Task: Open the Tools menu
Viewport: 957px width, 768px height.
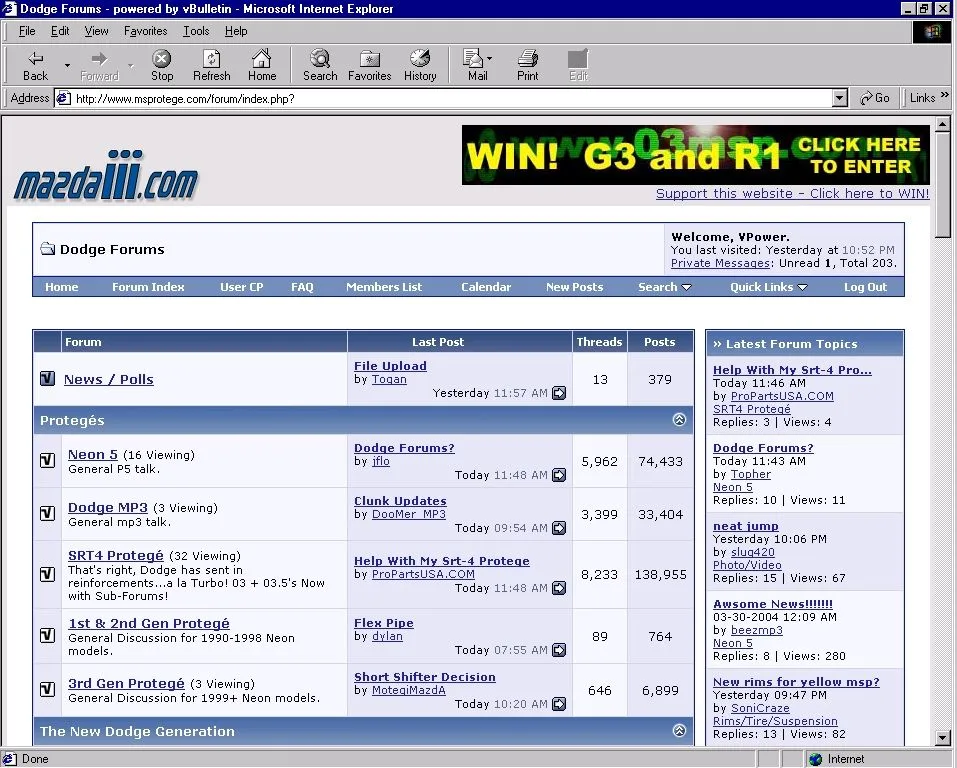Action: pos(196,31)
